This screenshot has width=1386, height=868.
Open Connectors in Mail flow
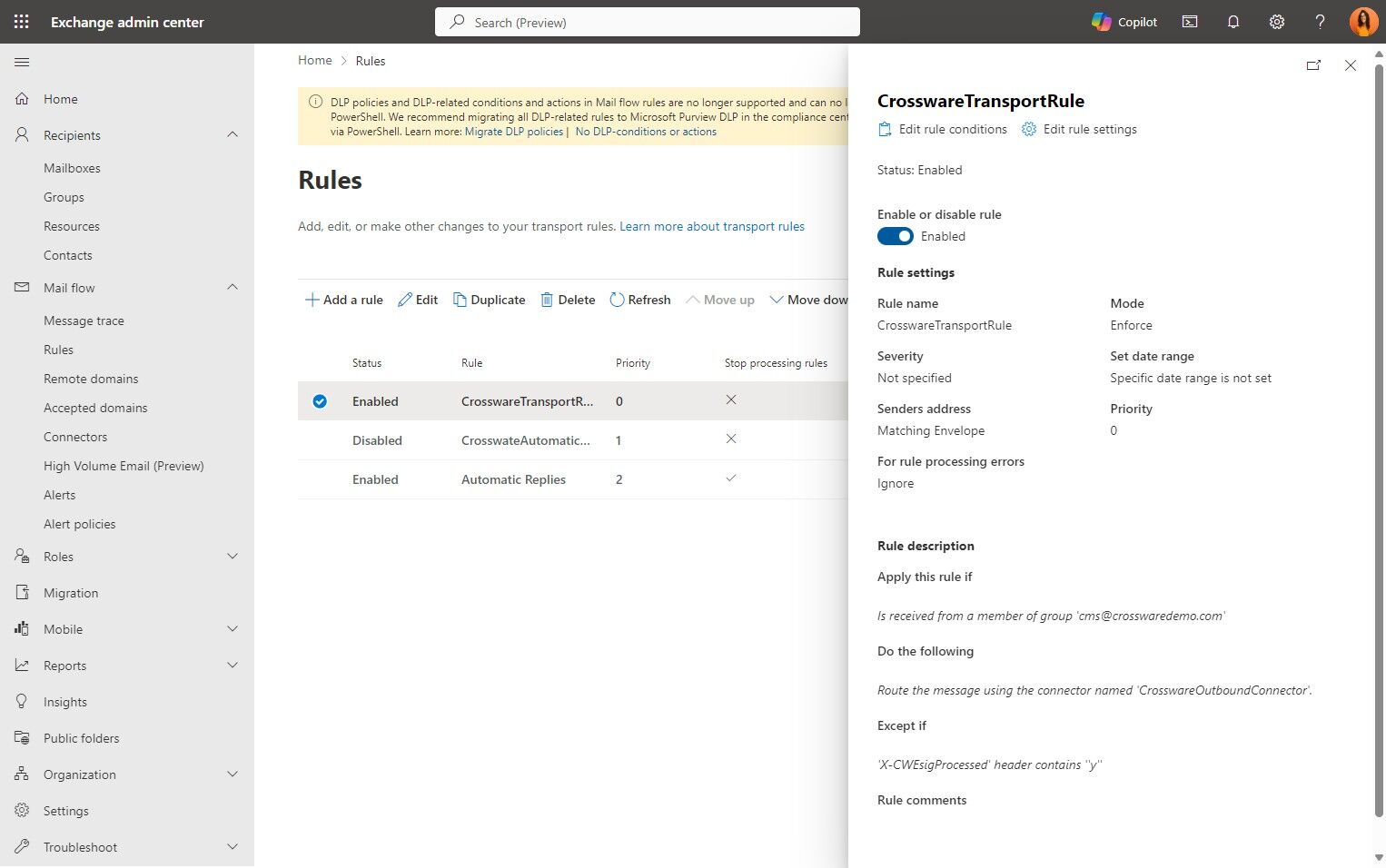point(75,437)
